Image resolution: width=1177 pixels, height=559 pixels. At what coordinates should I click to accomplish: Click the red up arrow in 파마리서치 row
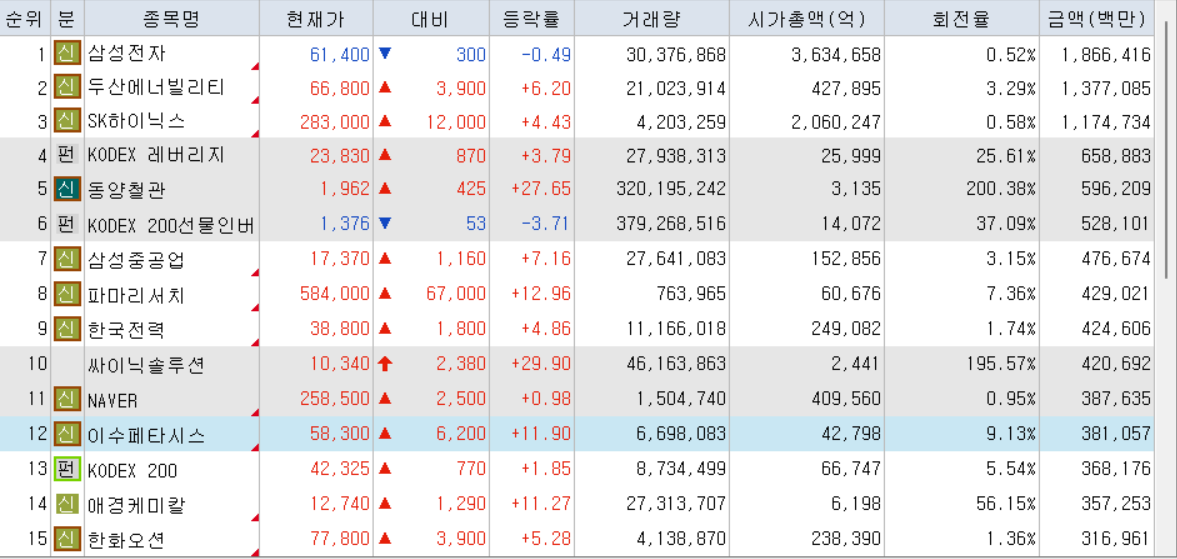385,293
